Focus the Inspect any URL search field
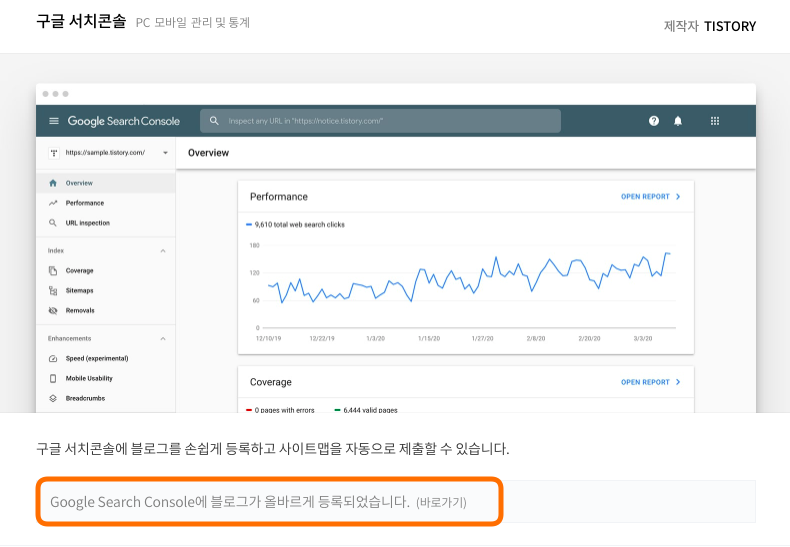The width and height of the screenshot is (790, 547). tap(380, 121)
